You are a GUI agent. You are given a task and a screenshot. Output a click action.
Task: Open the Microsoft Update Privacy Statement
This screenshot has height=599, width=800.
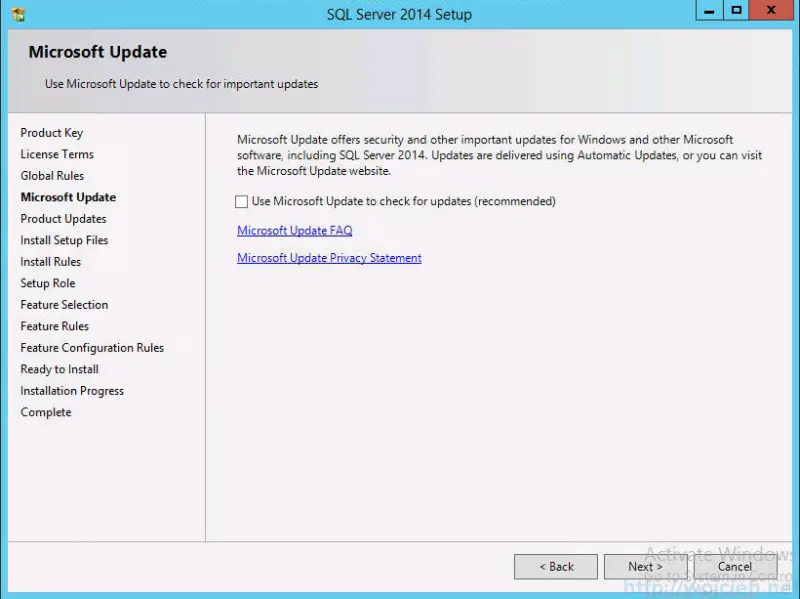click(329, 258)
